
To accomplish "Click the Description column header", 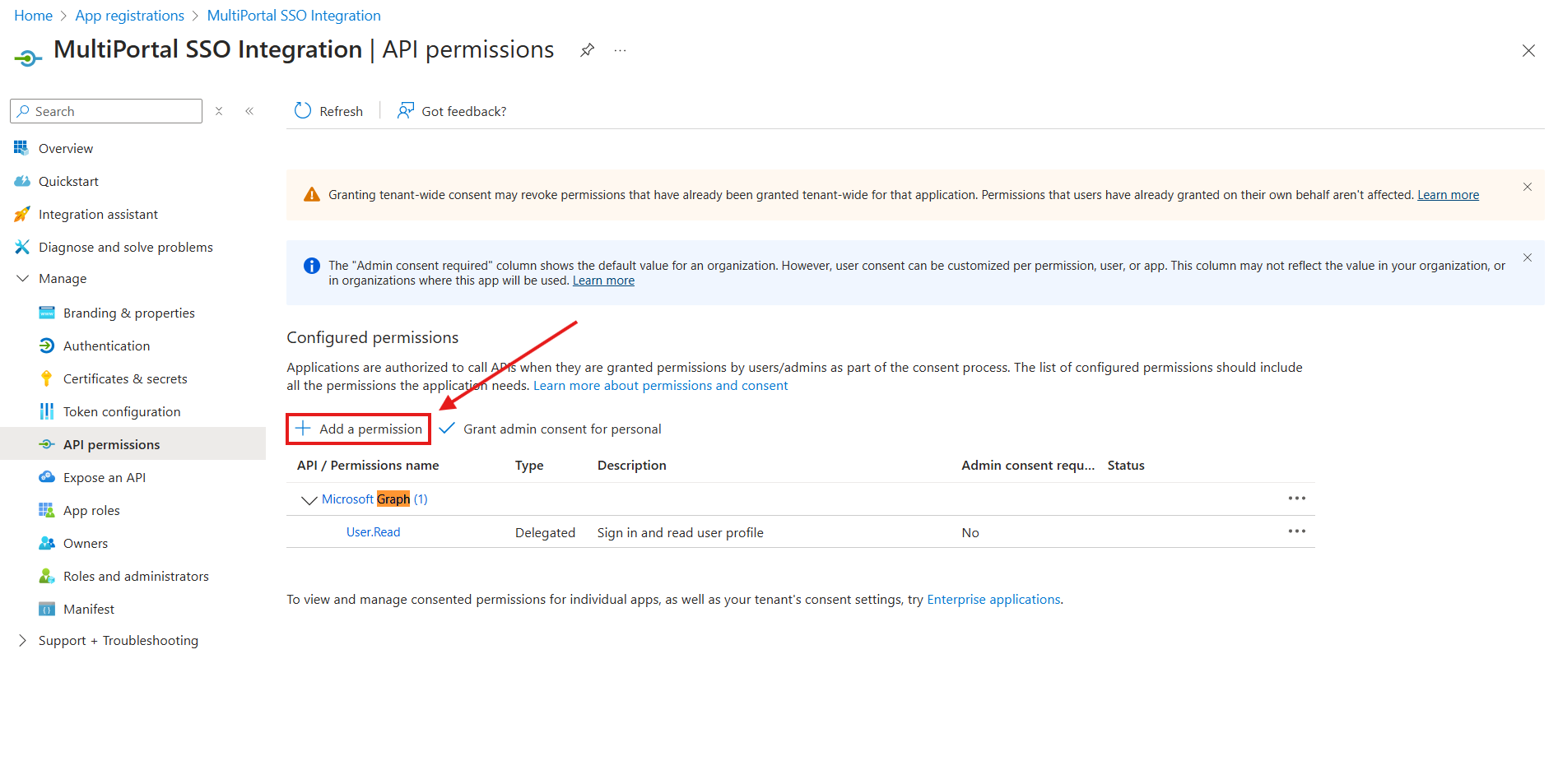I will [631, 465].
